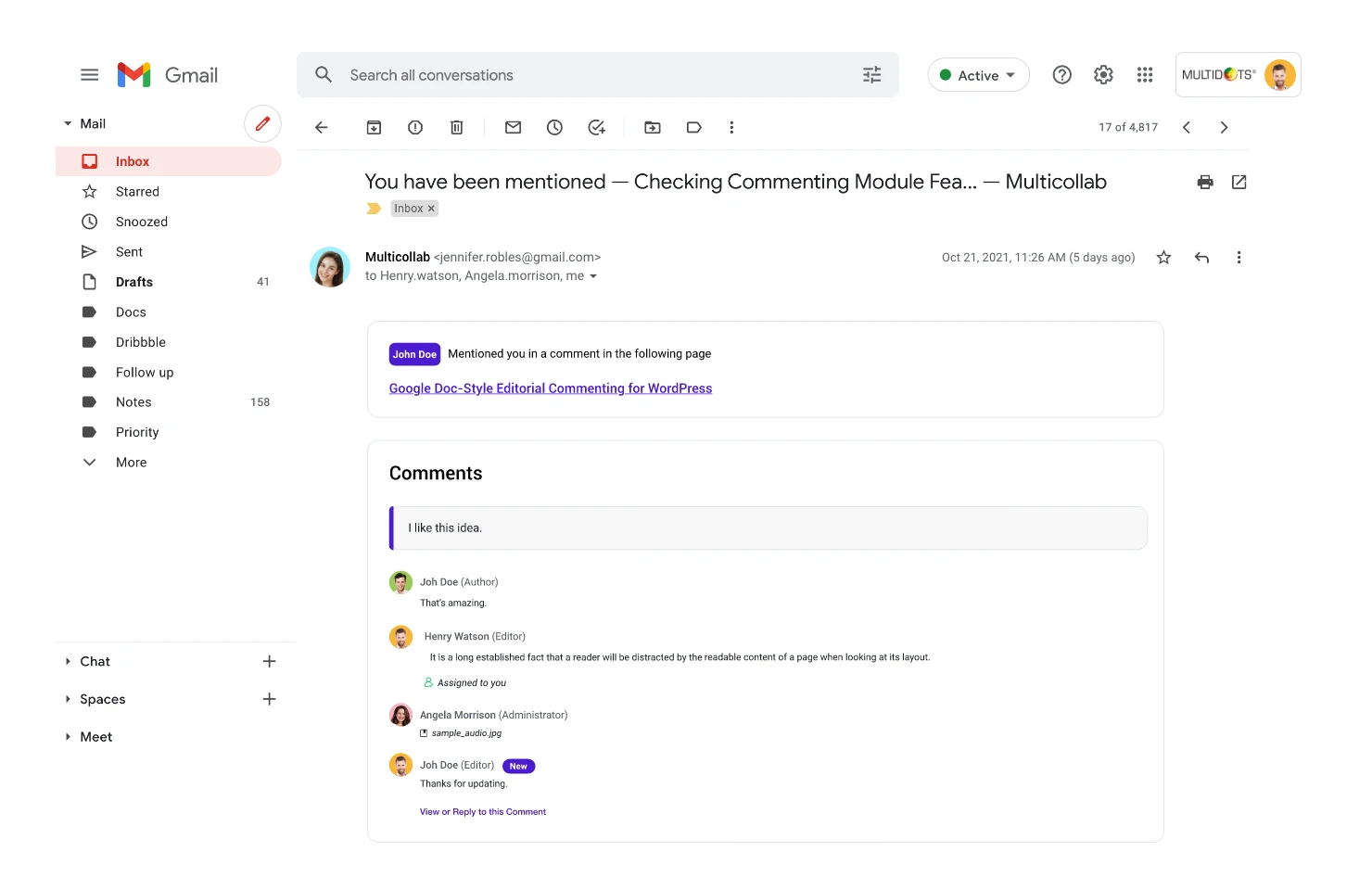1372x890 pixels.
Task: Click the "I like this idea." quote
Action: coord(769,528)
